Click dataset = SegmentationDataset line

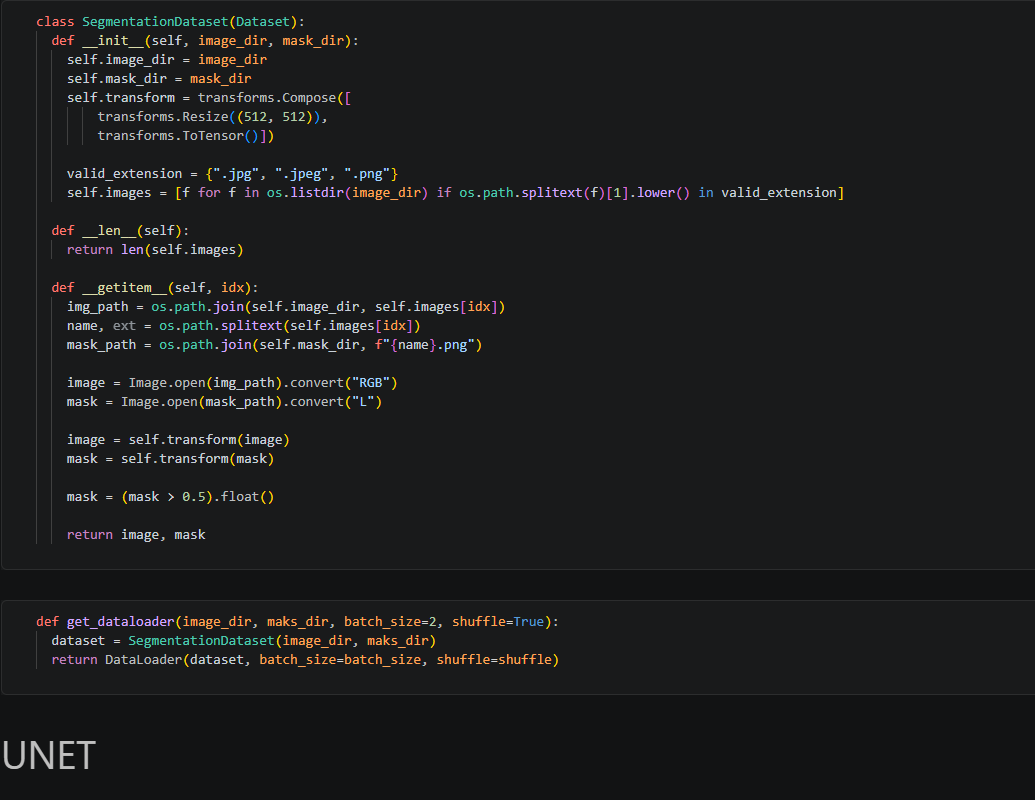[x=243, y=641]
